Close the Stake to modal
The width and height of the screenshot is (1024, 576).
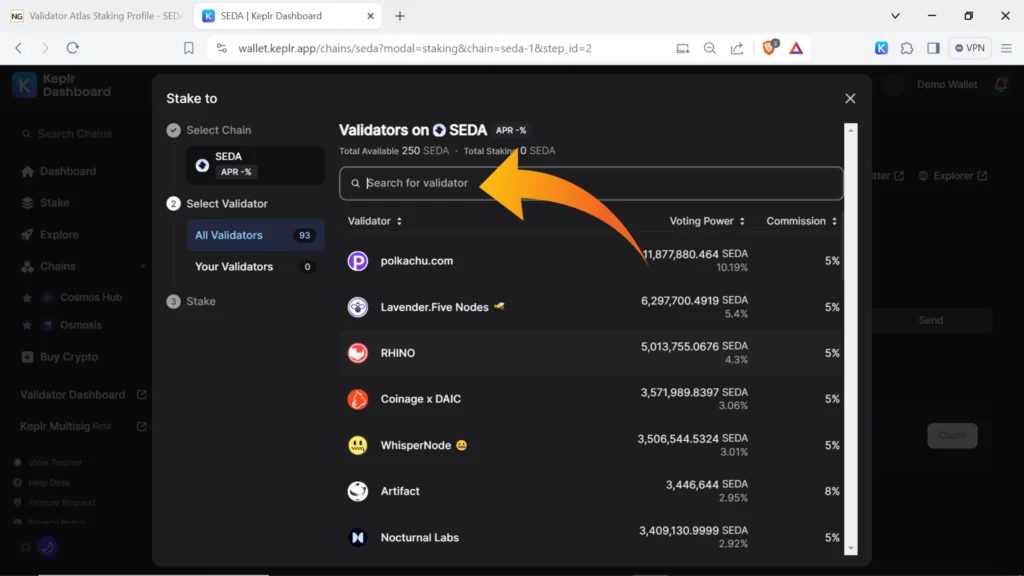point(850,98)
